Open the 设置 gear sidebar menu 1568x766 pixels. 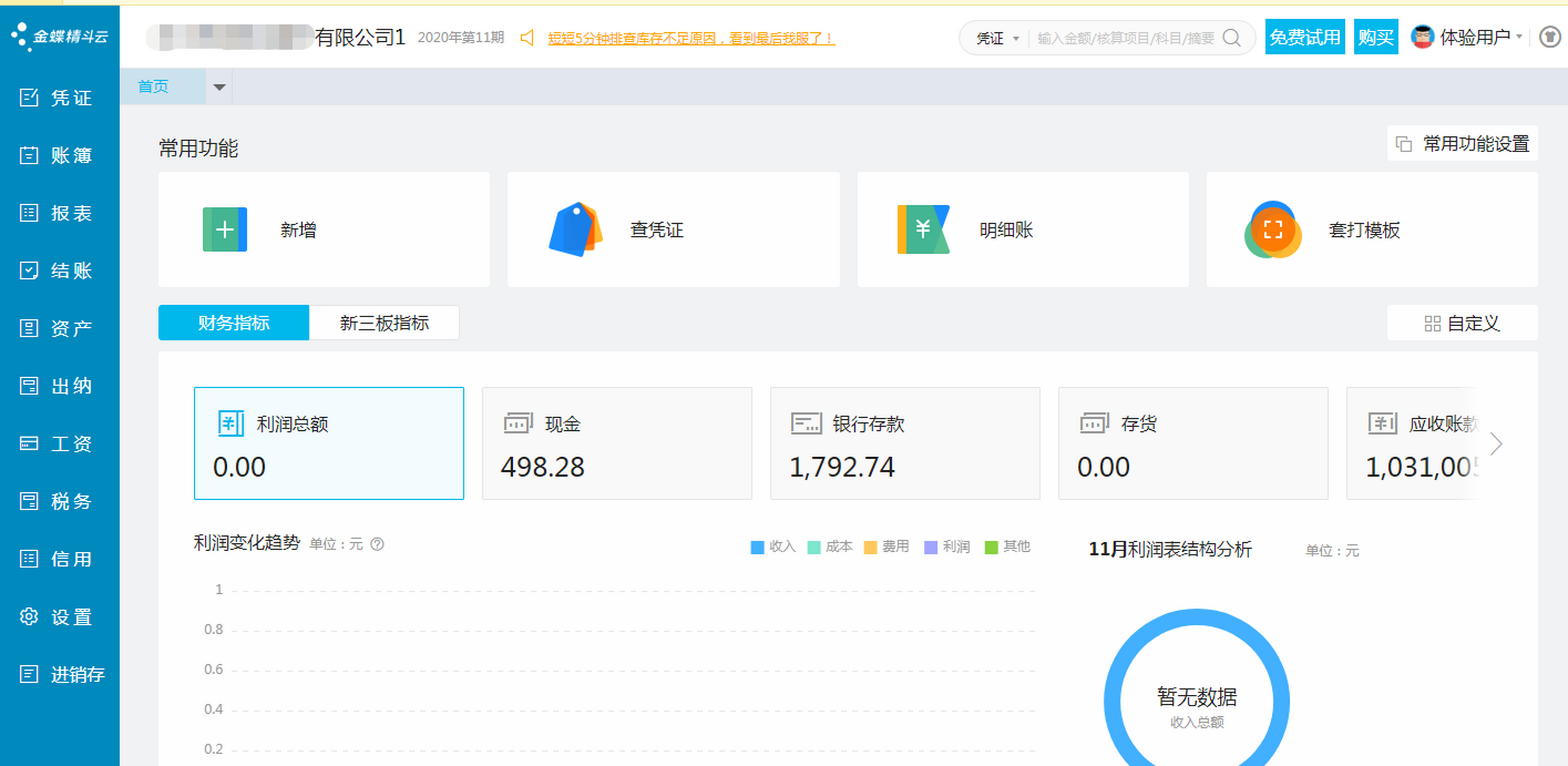[x=56, y=617]
